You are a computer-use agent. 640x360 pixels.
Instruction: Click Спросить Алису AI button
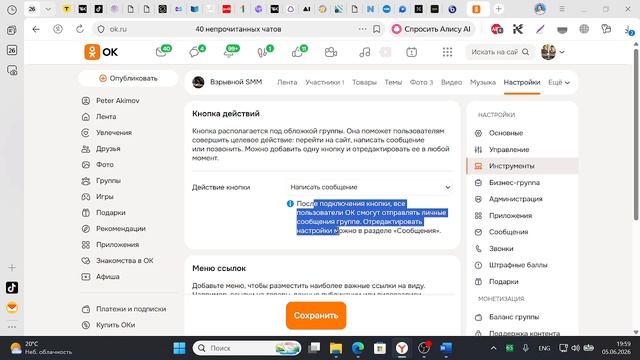point(432,29)
